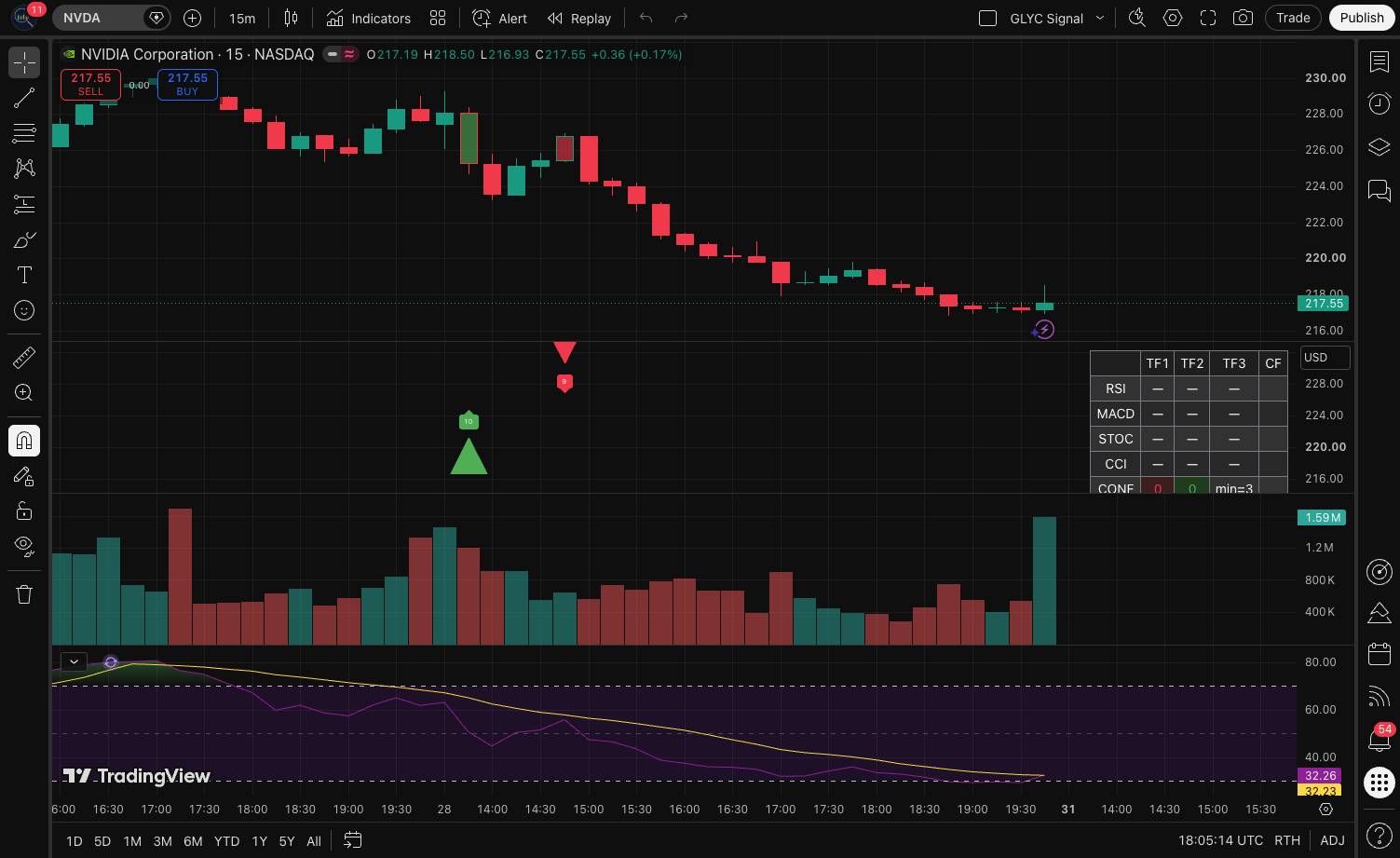
Task: Select the 3M date range
Action: [162, 840]
